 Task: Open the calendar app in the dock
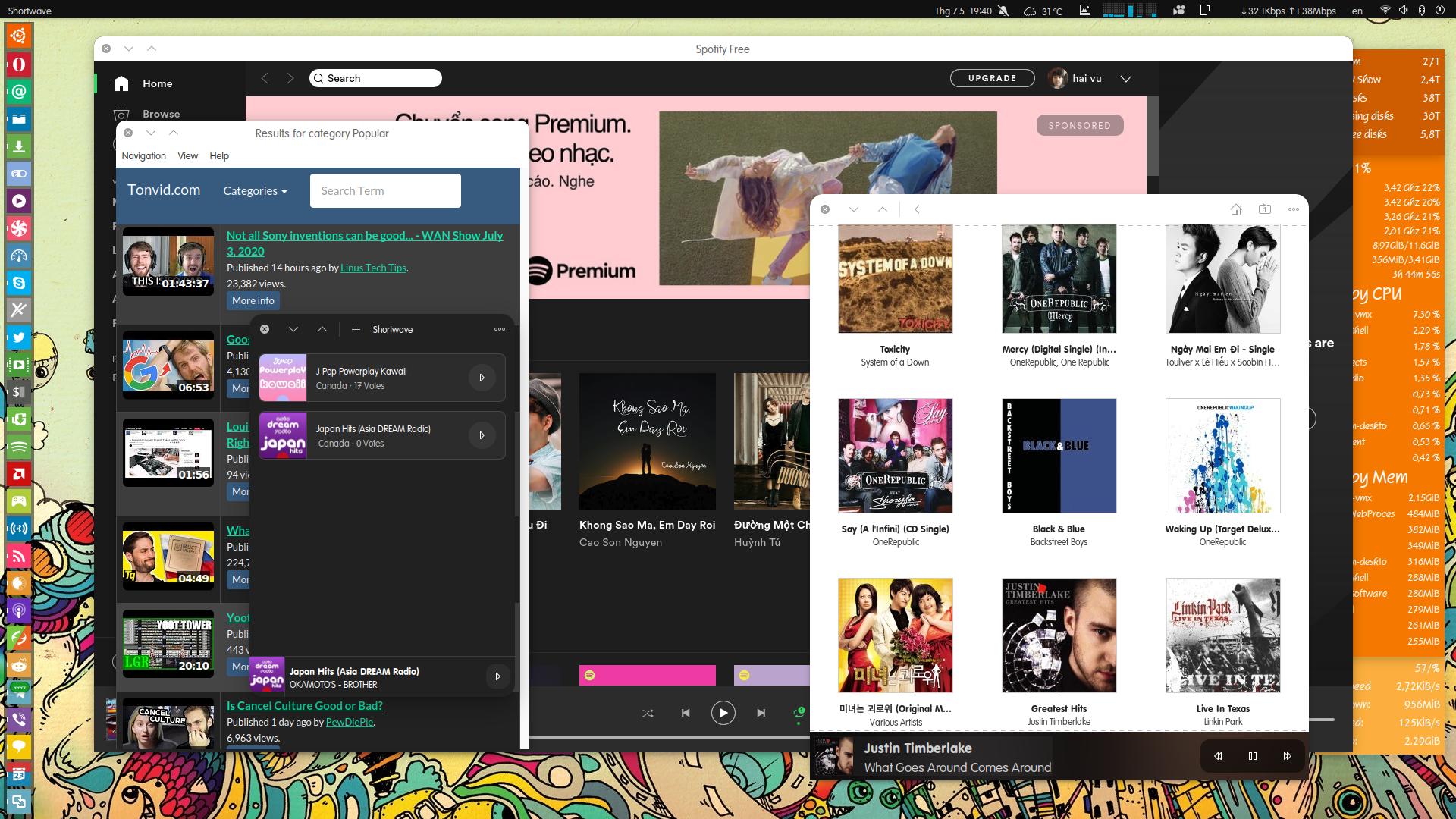coord(19,774)
